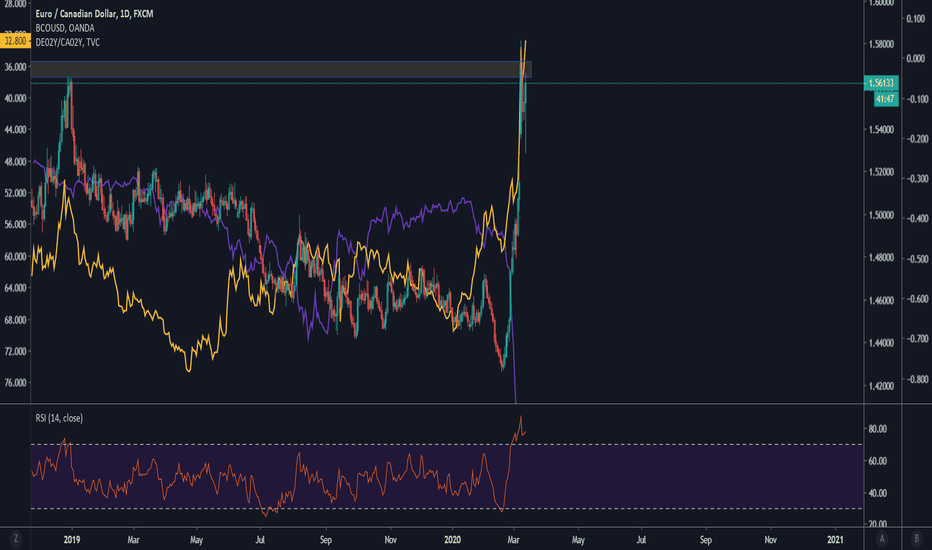Image resolution: width=932 pixels, height=550 pixels.
Task: Click the 2021 date label on time axis
Action: tap(835, 540)
